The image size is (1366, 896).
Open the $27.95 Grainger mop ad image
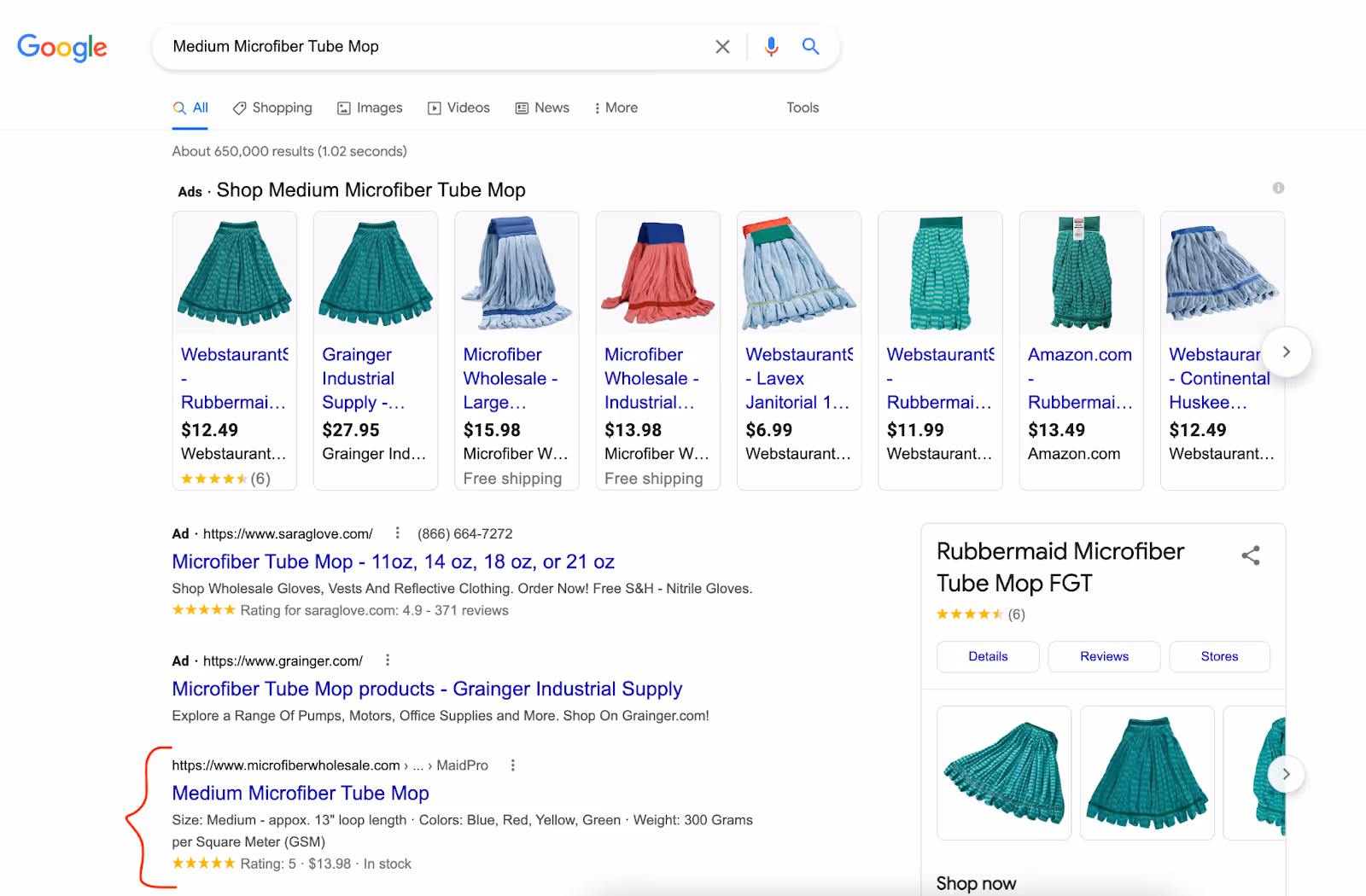[x=376, y=273]
